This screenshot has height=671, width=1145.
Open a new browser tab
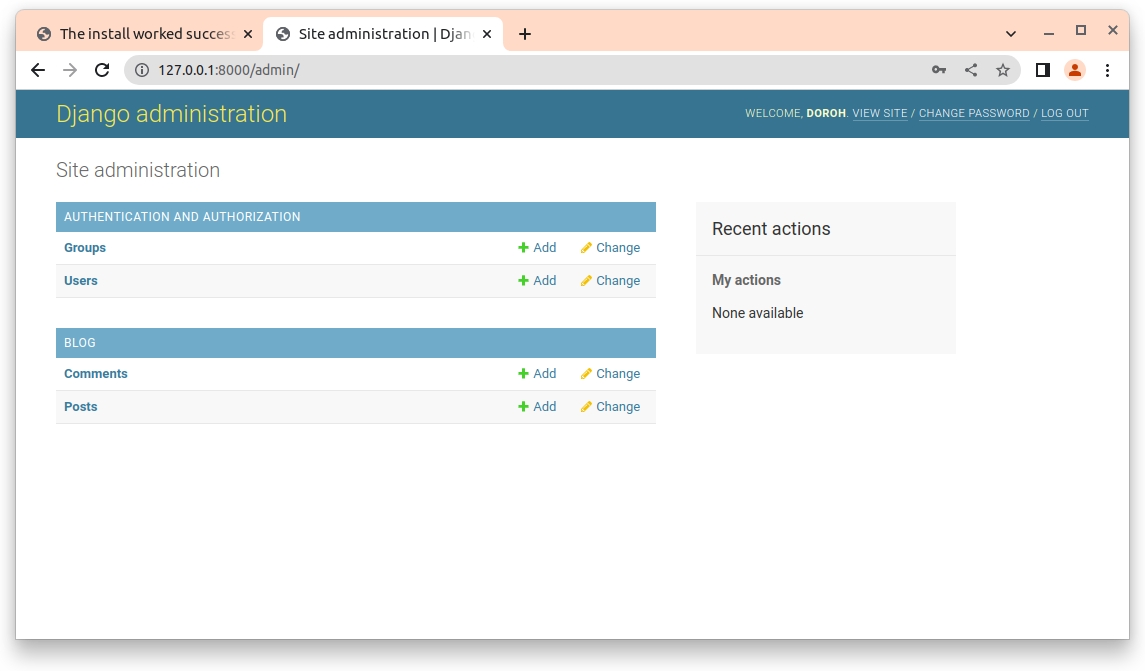(525, 34)
